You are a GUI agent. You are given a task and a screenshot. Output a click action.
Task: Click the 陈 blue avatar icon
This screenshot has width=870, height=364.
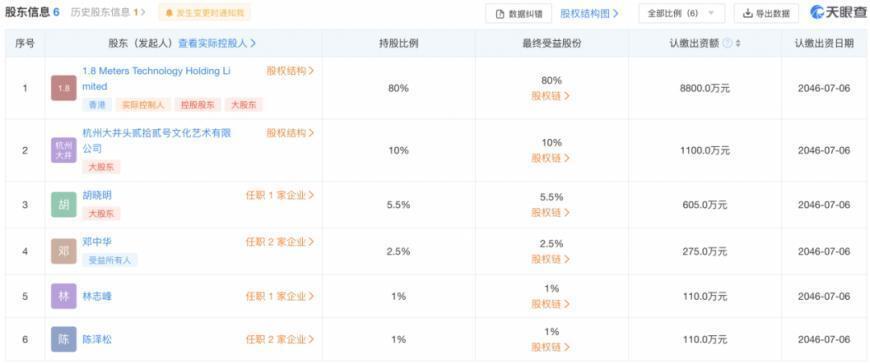pyautogui.click(x=64, y=339)
